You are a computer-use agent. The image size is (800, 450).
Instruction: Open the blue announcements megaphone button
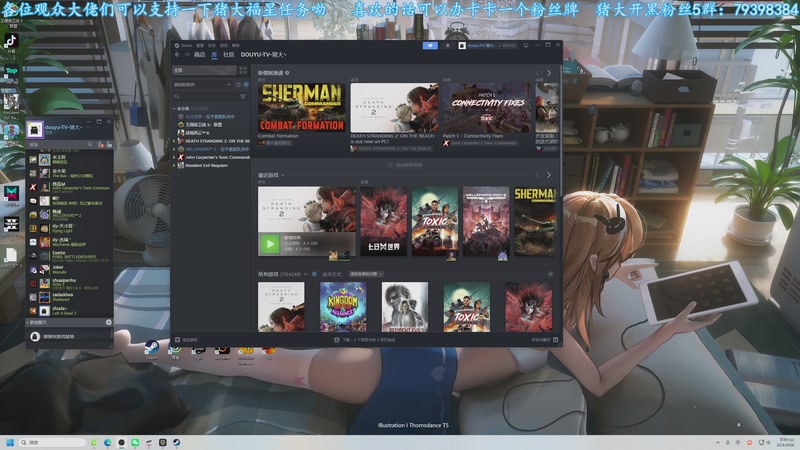pyautogui.click(x=430, y=45)
